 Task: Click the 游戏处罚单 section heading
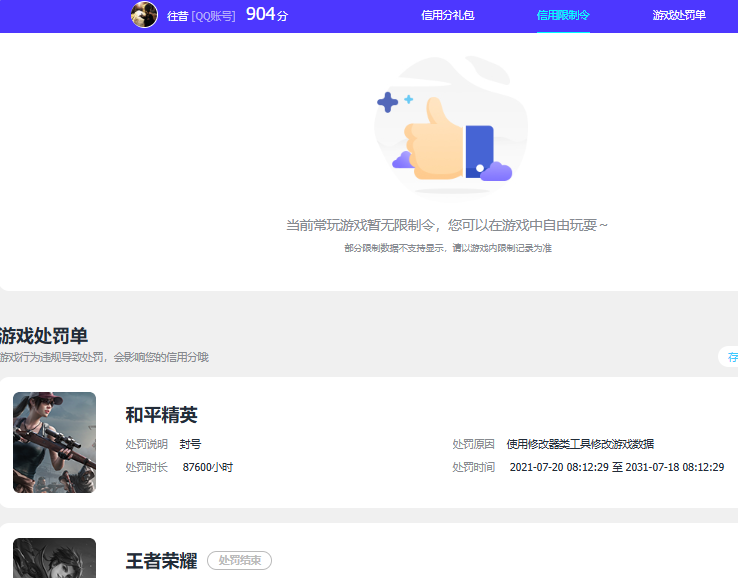pyautogui.click(x=44, y=336)
